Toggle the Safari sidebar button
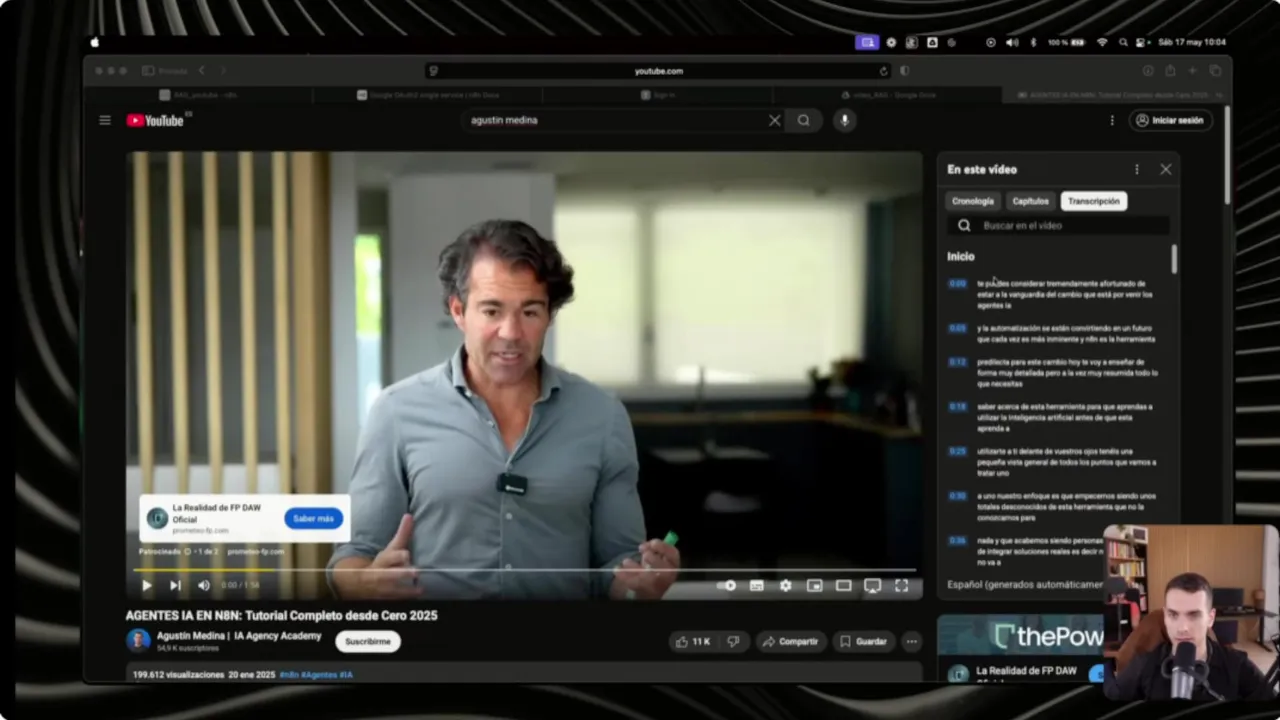This screenshot has height=720, width=1280. [148, 71]
